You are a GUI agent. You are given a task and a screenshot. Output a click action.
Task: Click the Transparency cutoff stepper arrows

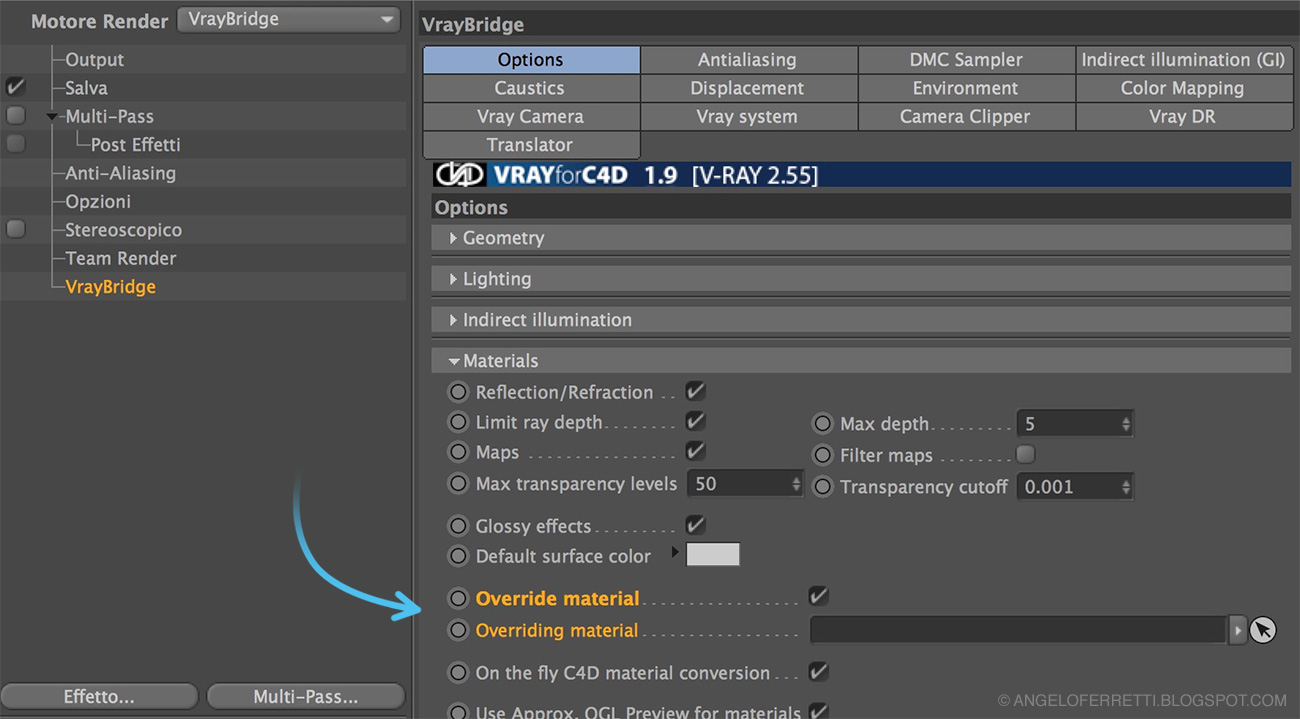click(x=1126, y=487)
